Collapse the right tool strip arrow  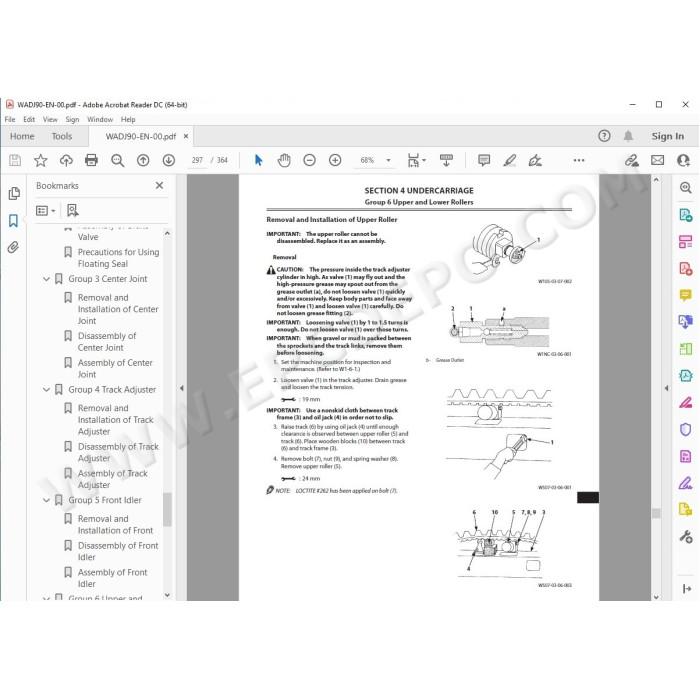click(x=686, y=589)
